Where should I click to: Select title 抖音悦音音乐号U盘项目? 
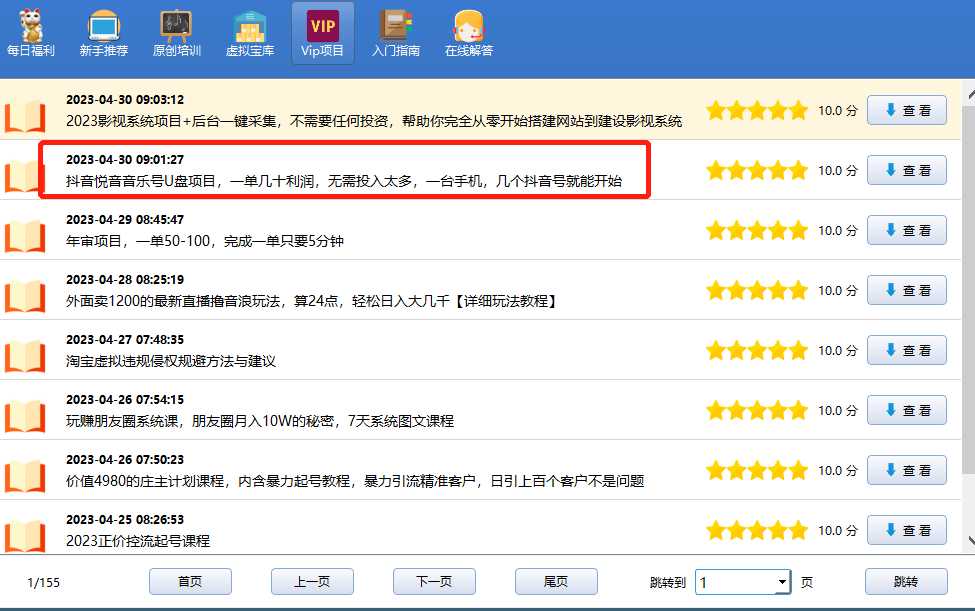tap(344, 181)
